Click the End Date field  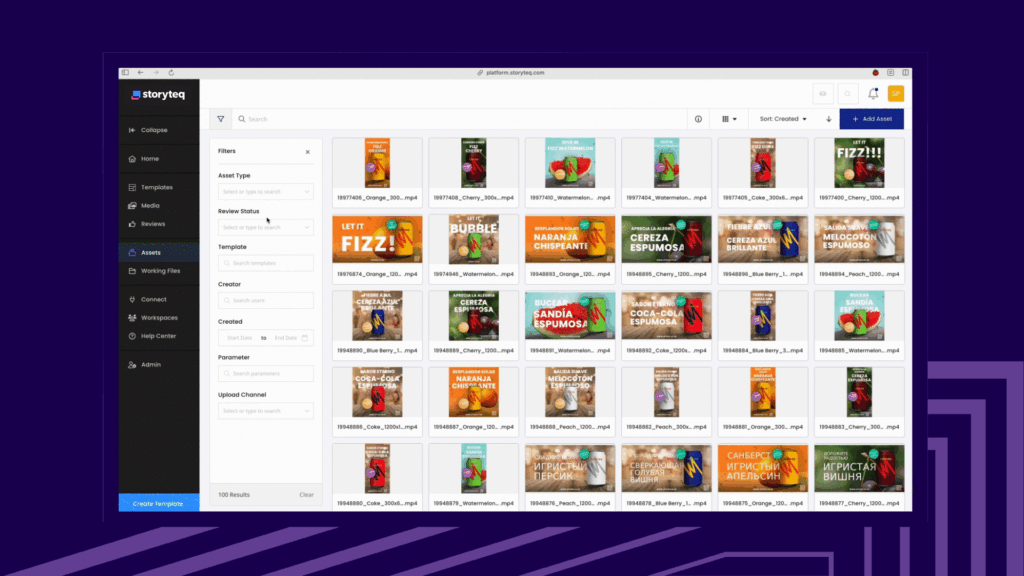pyautogui.click(x=285, y=338)
